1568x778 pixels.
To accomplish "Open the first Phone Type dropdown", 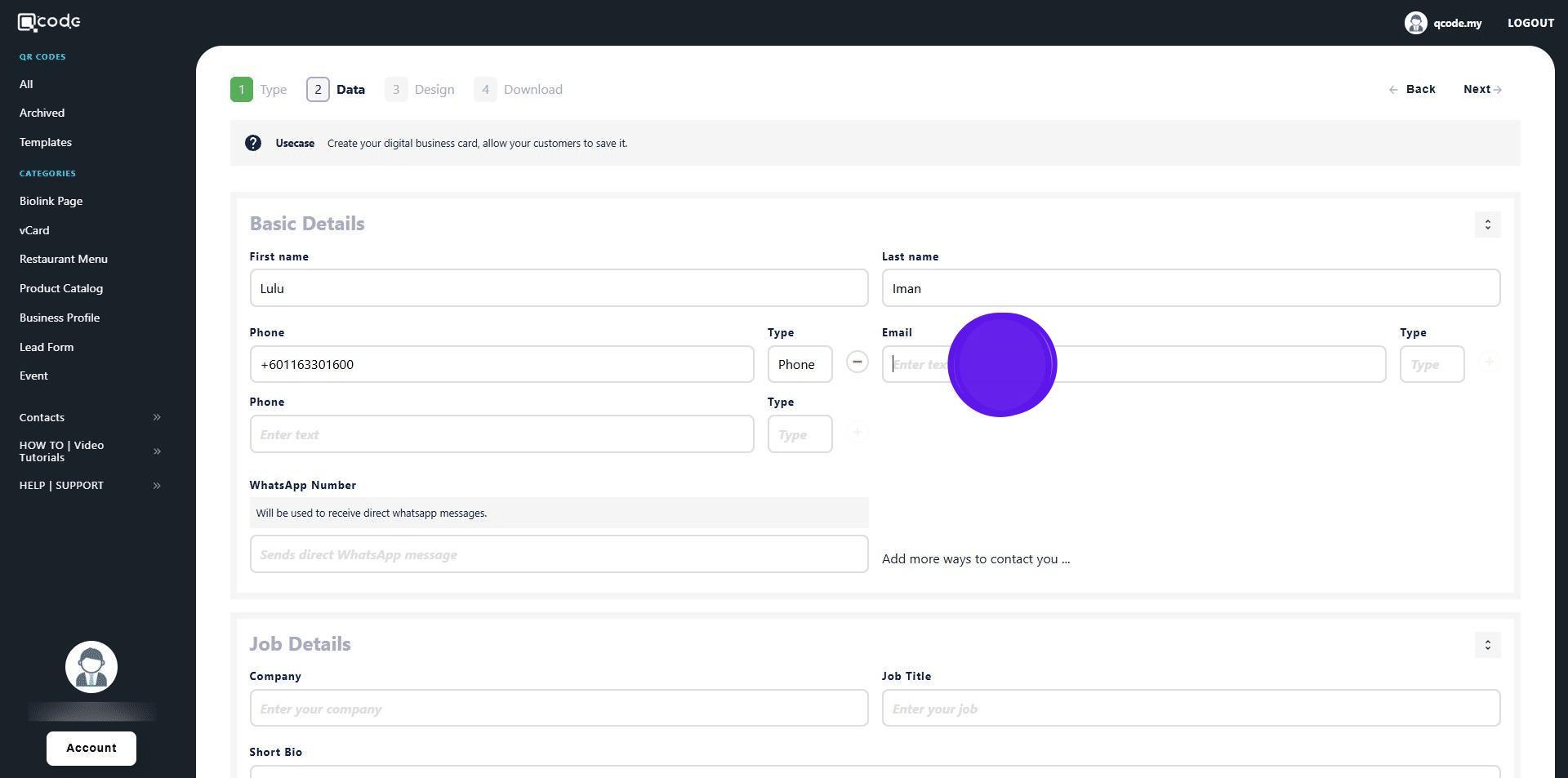I will coord(800,364).
